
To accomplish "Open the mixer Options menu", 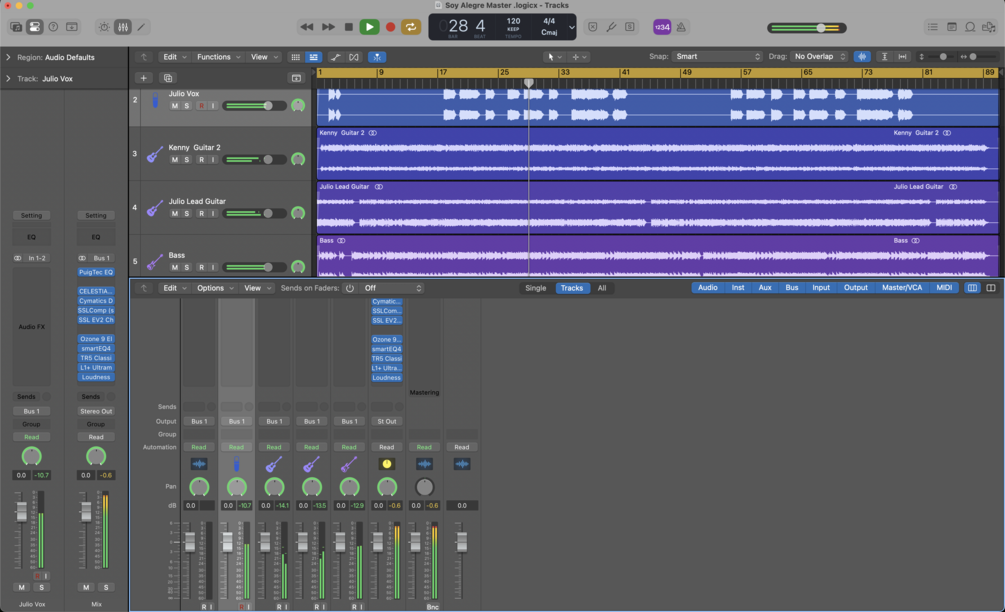I will click(215, 288).
